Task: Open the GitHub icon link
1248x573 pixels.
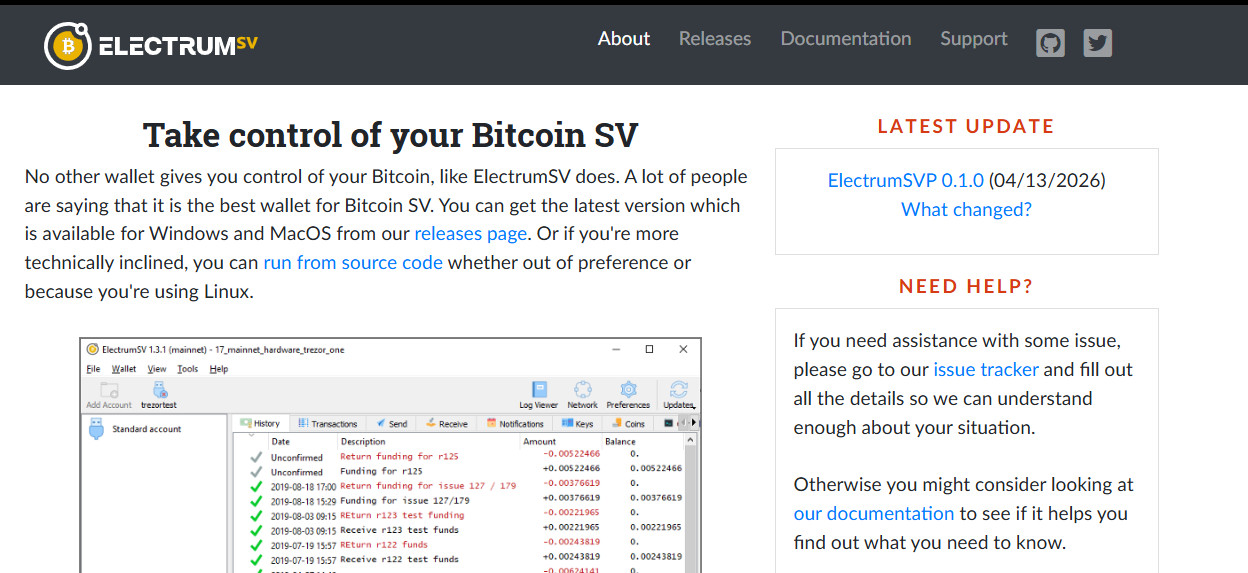Action: coord(1050,43)
